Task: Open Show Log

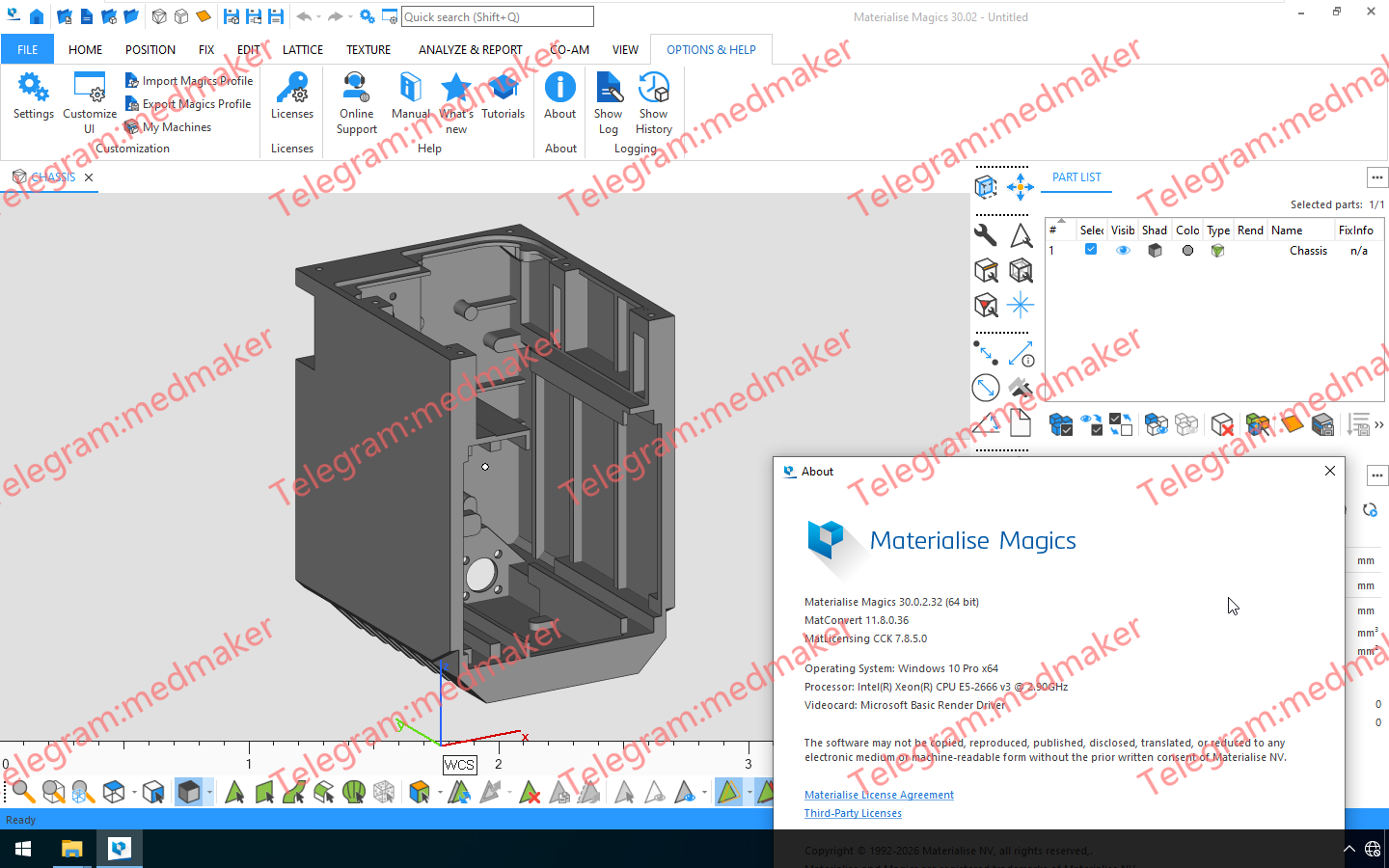Action: 608,102
